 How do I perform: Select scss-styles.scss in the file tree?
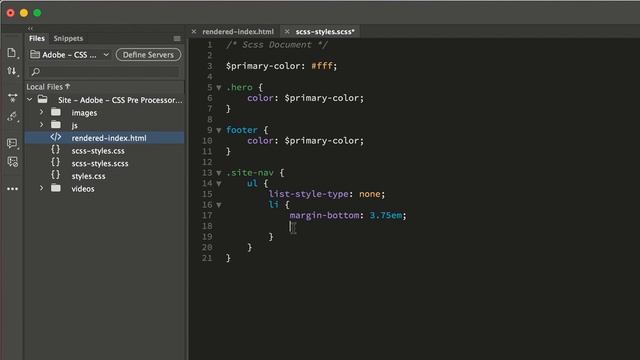[100, 163]
